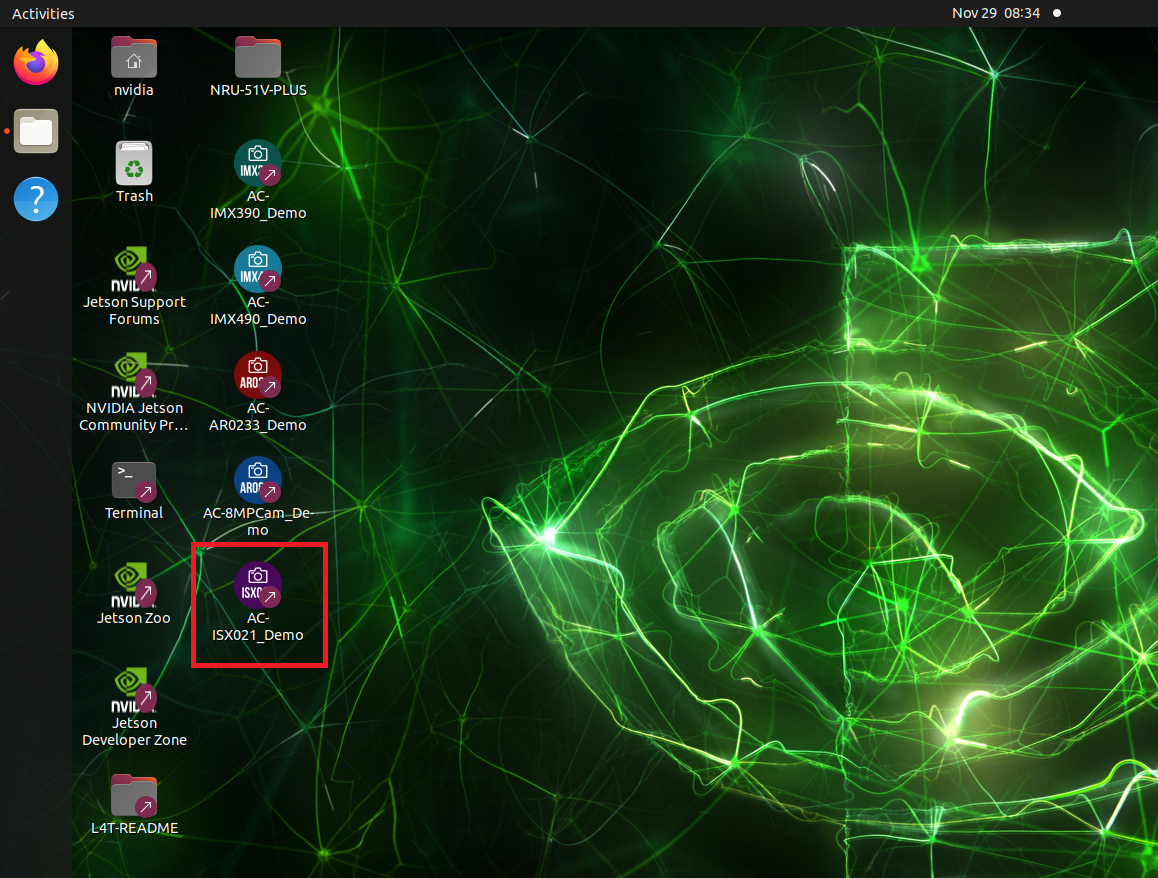This screenshot has width=1158, height=878.
Task: Select the nvidia home folder icon
Action: click(134, 59)
